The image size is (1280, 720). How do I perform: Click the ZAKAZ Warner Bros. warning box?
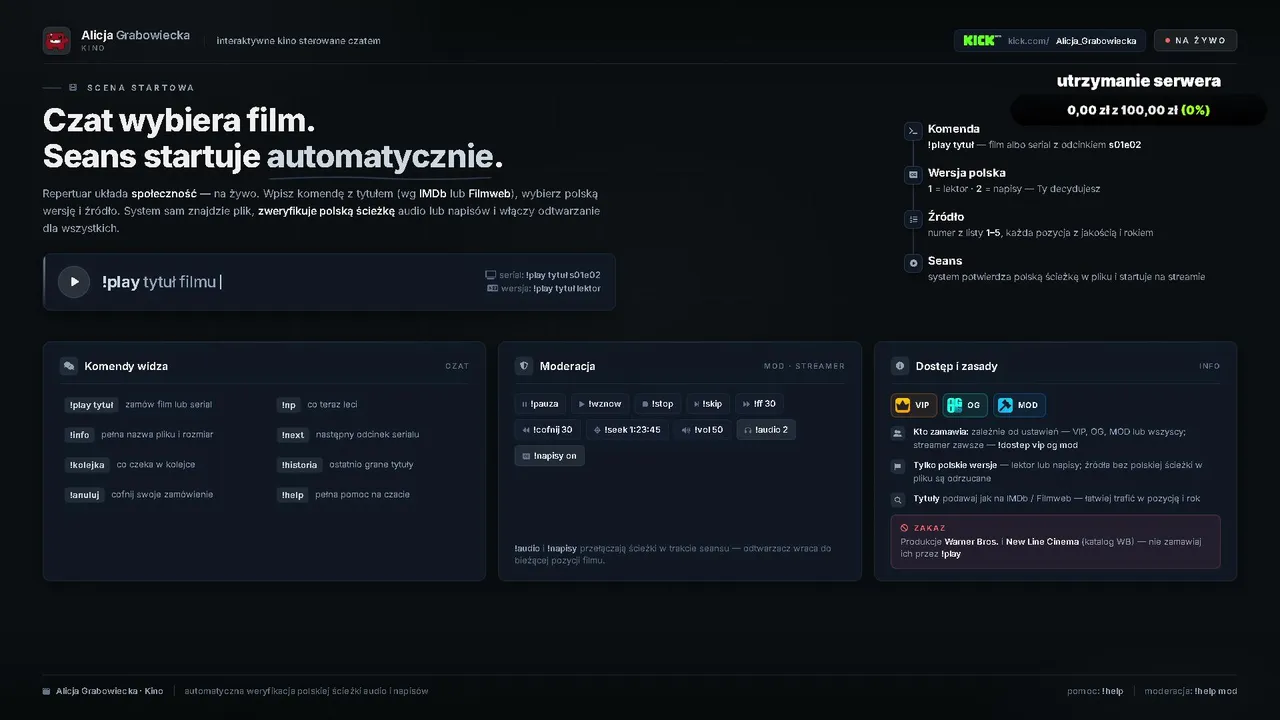pos(1055,542)
